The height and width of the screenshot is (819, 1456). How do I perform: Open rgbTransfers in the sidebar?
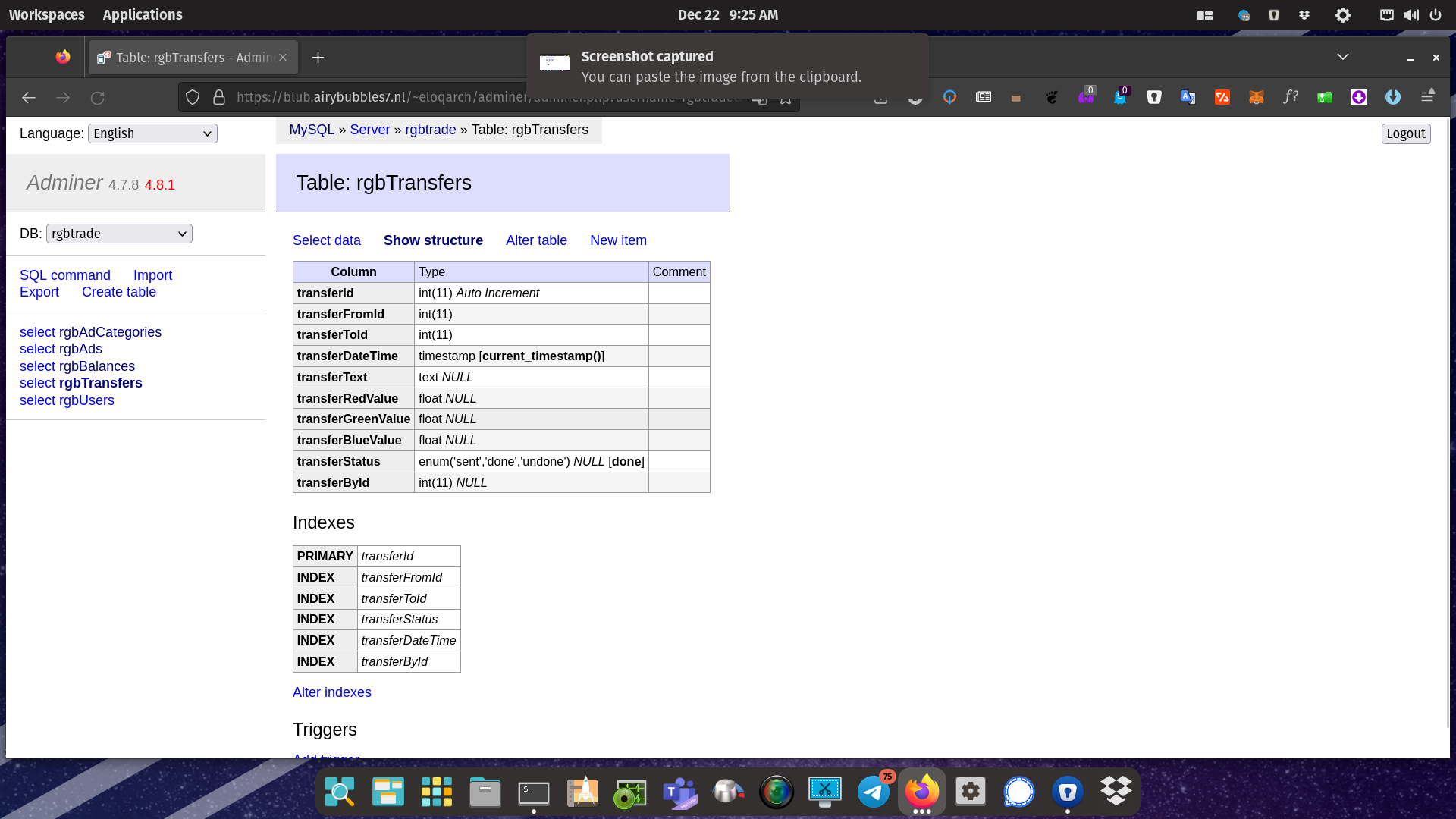click(x=101, y=383)
